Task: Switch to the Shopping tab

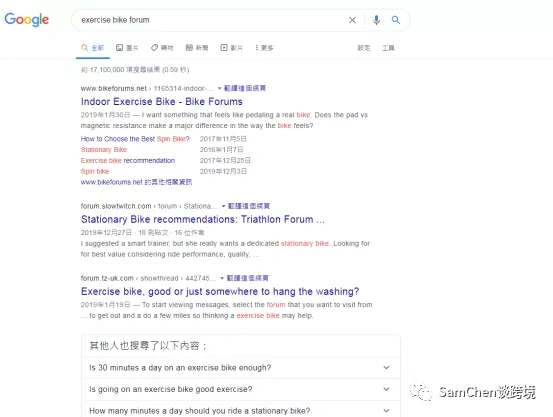Action: coord(162,48)
